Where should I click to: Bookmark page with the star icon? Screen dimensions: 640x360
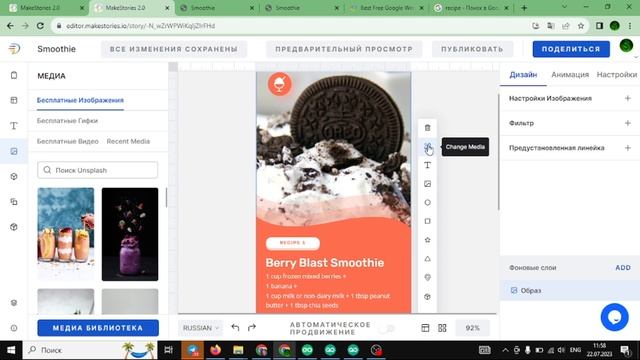pyautogui.click(x=581, y=26)
